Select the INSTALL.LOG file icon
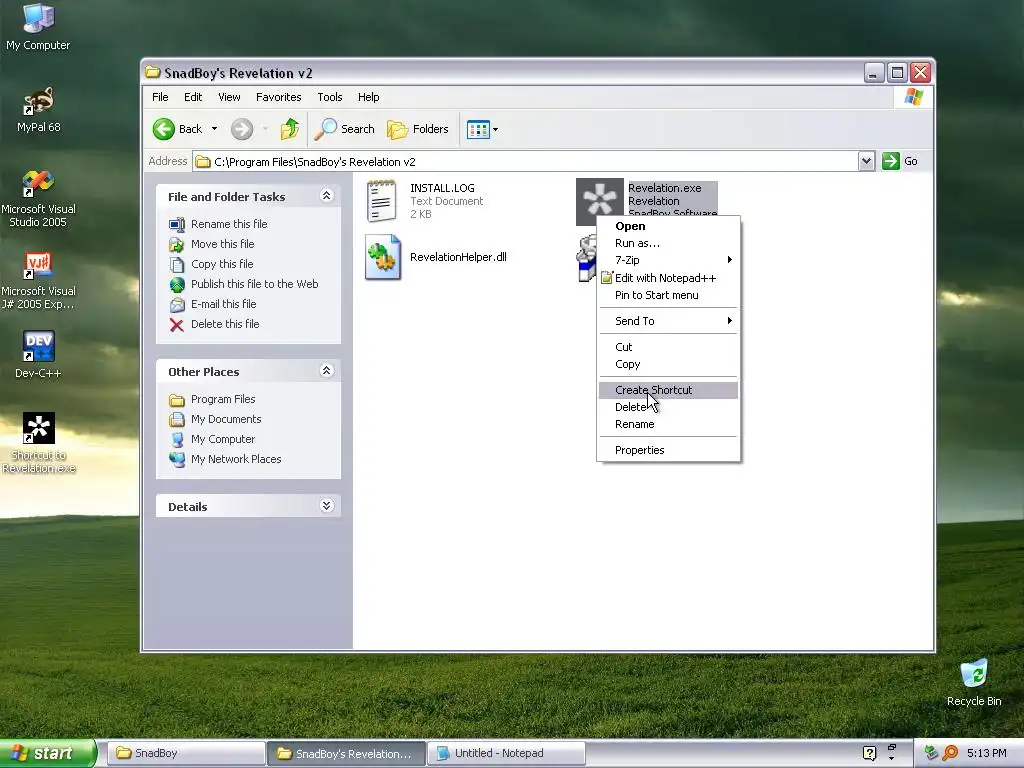The height and width of the screenshot is (768, 1024). (x=382, y=201)
